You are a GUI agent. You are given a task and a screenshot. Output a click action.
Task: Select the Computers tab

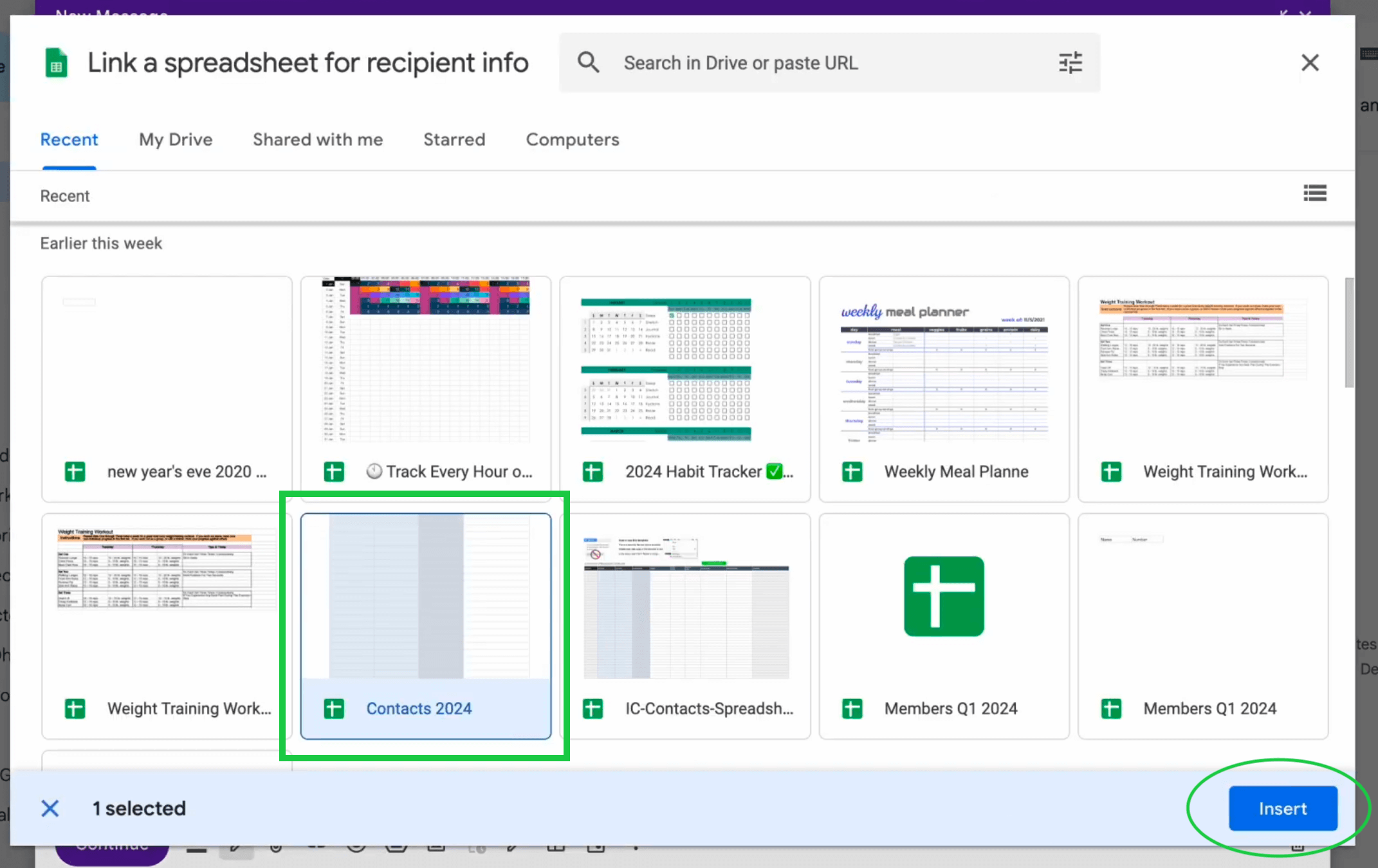(573, 140)
